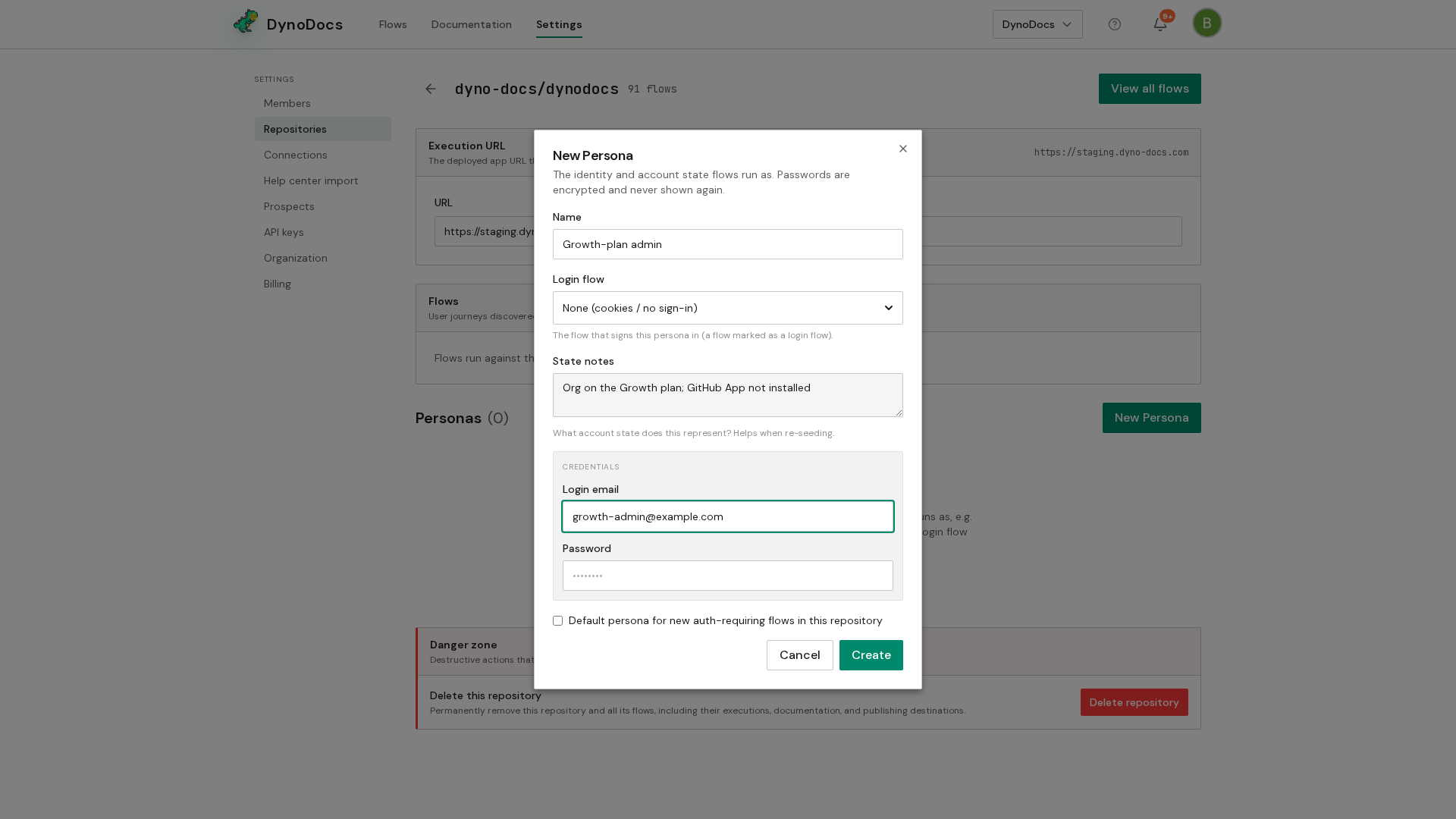
Task: Click the 'New Persona' dialog title
Action: pyautogui.click(x=593, y=155)
